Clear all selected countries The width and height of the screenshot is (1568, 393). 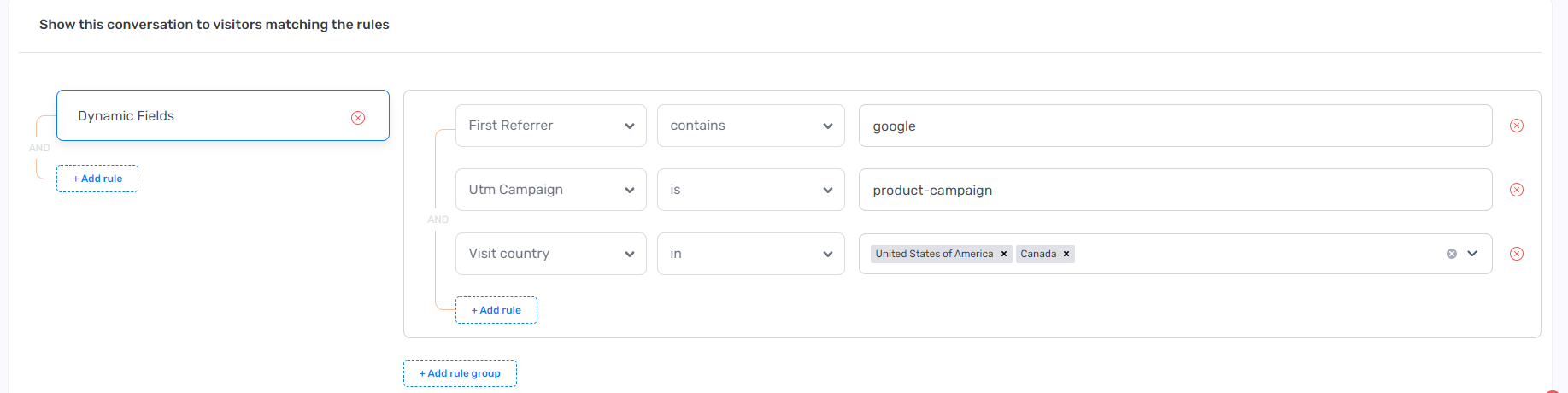click(1452, 254)
